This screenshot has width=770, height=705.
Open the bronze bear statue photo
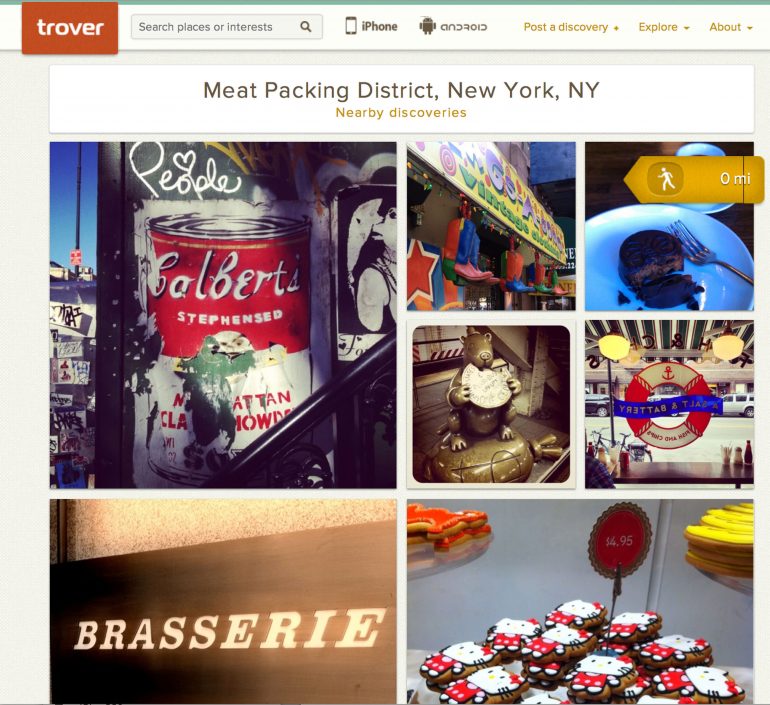(x=491, y=404)
